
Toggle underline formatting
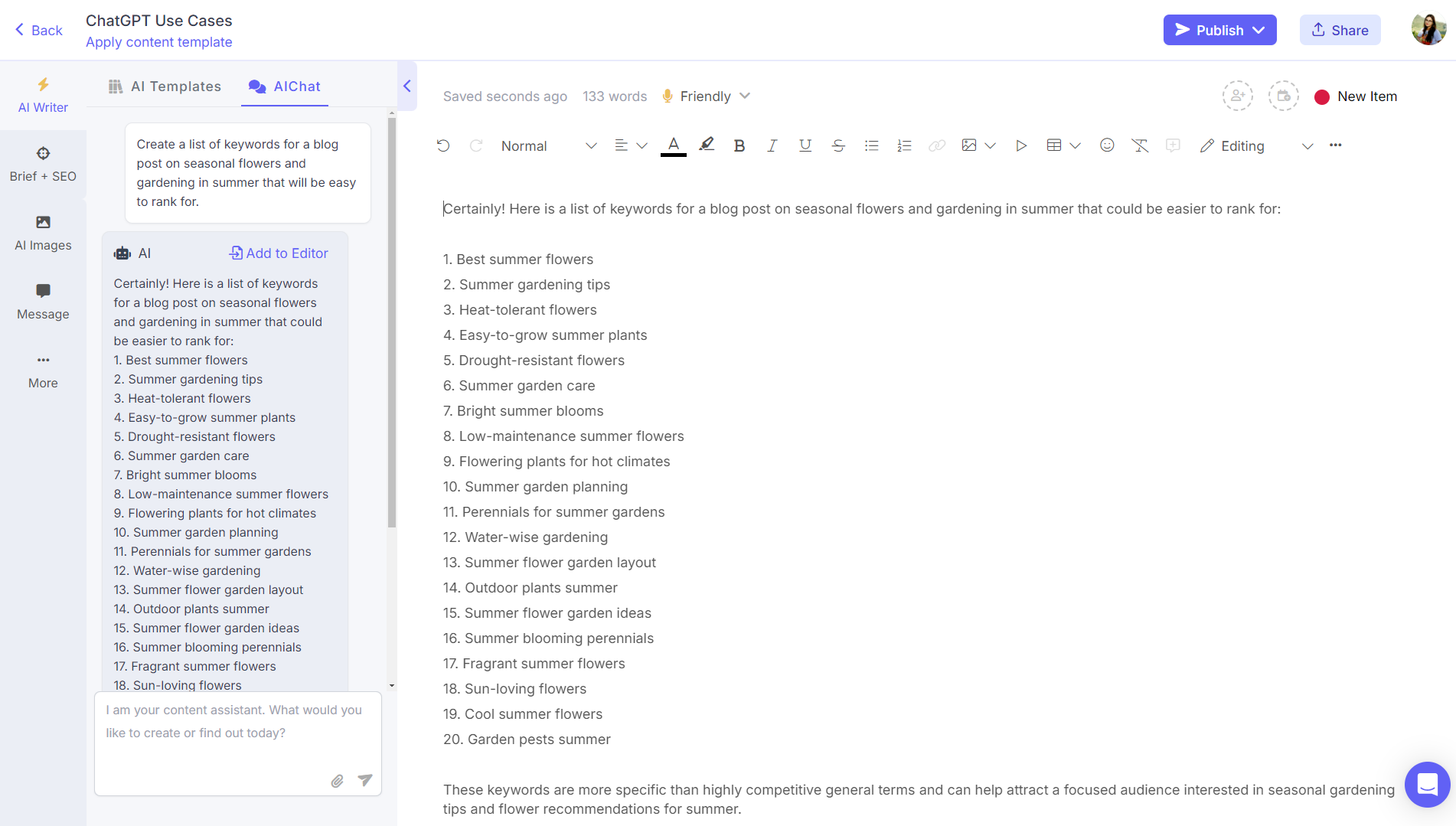[x=805, y=145]
